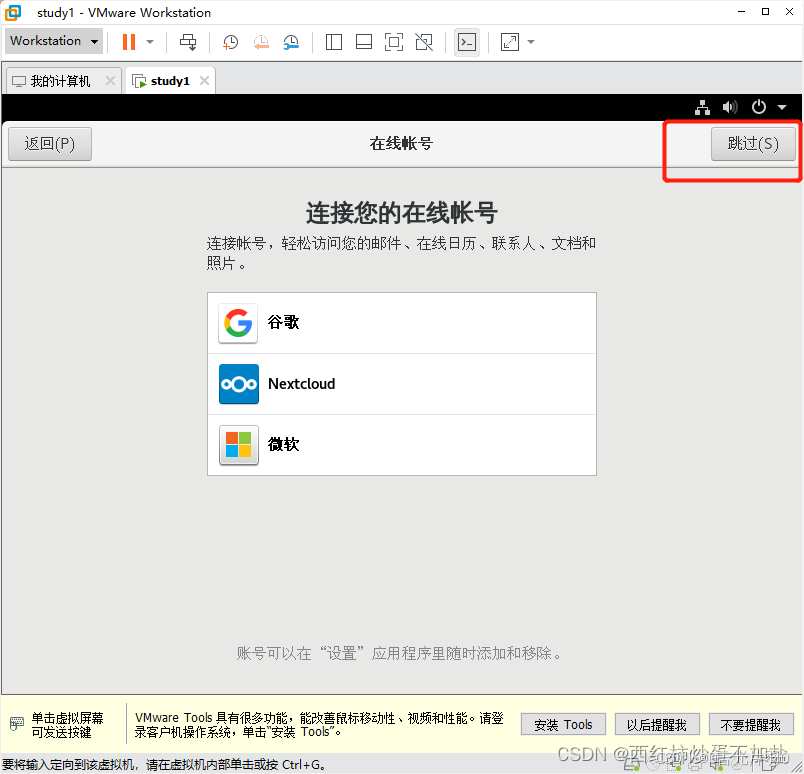Click the Microsoft logo icon

(238, 445)
